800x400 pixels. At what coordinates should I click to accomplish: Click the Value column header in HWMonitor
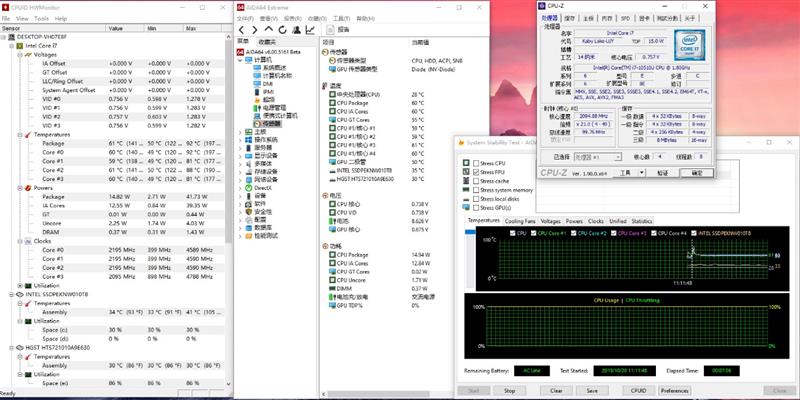pyautogui.click(x=125, y=29)
